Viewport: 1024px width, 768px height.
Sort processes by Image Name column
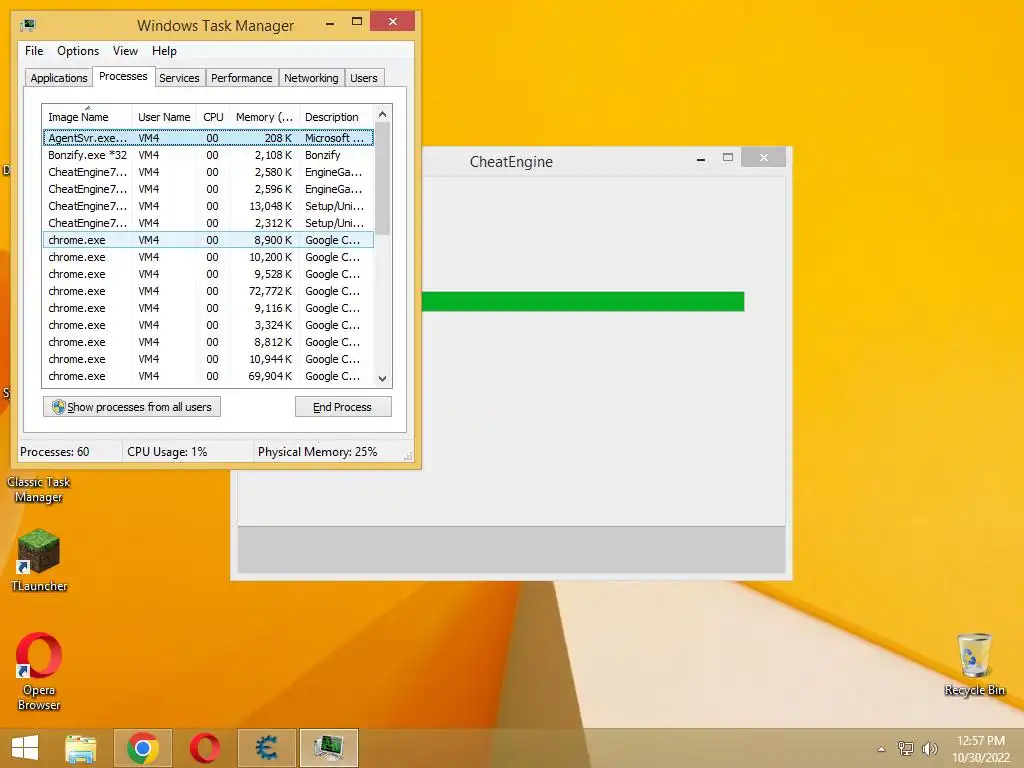(87, 117)
